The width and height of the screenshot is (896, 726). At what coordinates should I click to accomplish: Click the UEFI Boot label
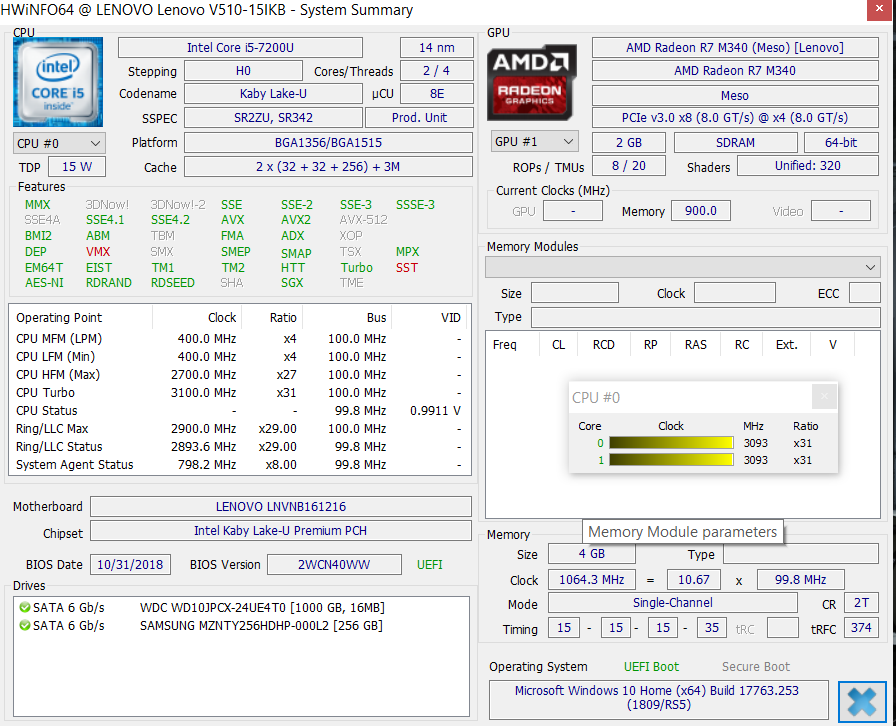pyautogui.click(x=651, y=667)
